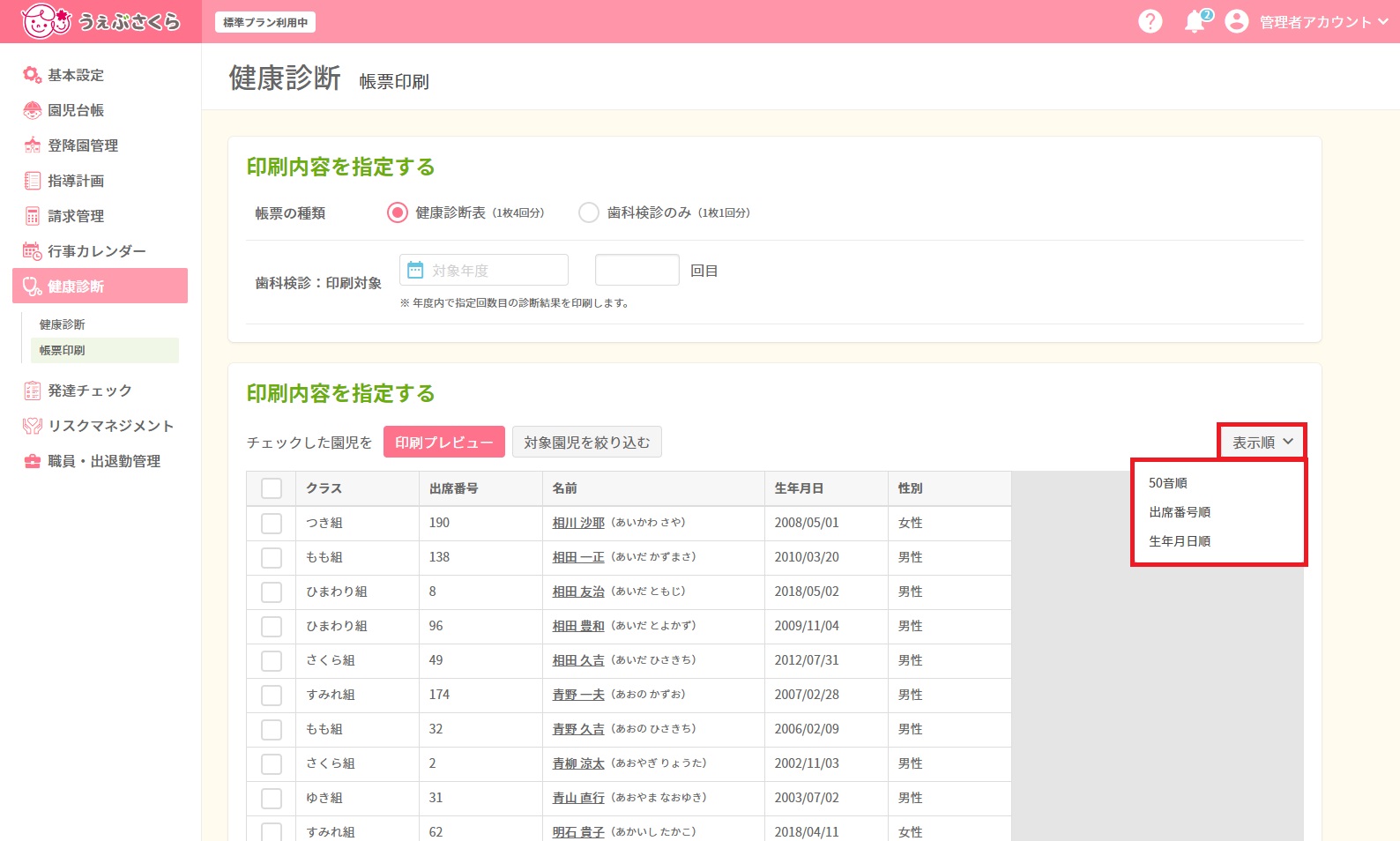Sort by 生年月日順

[1180, 541]
